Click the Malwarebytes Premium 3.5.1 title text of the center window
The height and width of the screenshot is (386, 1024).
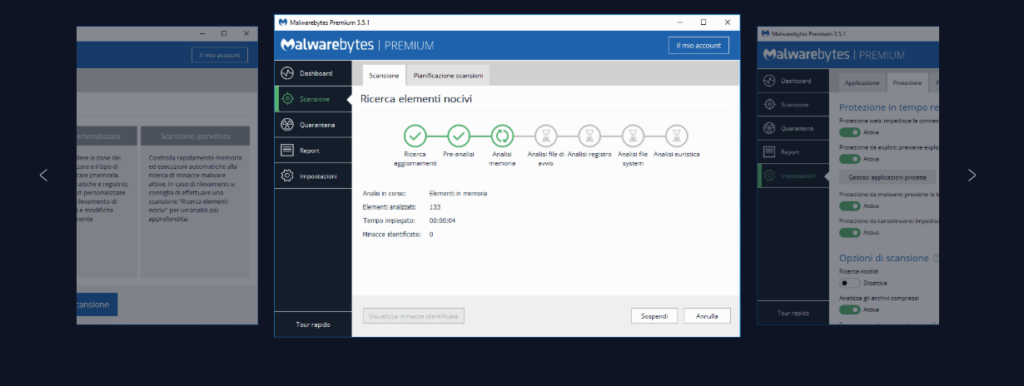point(330,22)
